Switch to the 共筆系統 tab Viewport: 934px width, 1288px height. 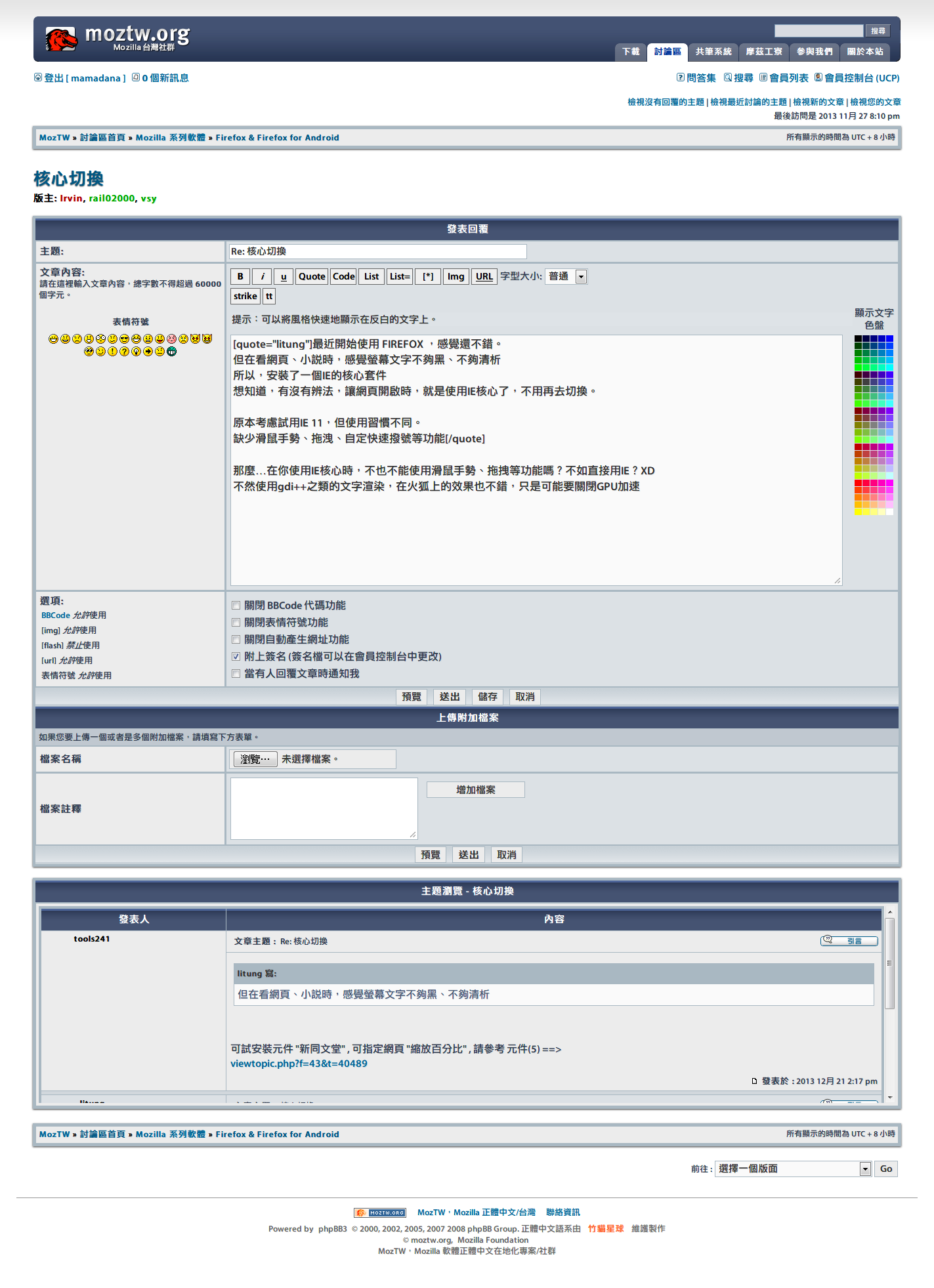pos(713,52)
